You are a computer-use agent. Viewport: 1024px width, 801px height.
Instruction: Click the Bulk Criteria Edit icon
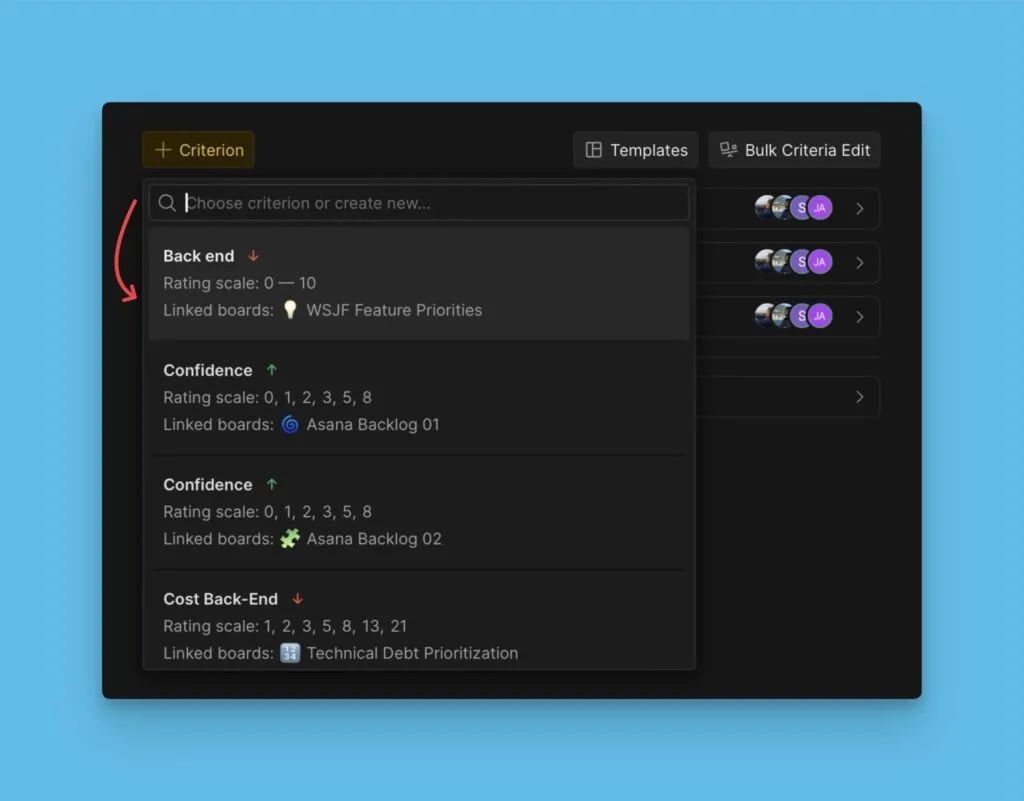(729, 150)
